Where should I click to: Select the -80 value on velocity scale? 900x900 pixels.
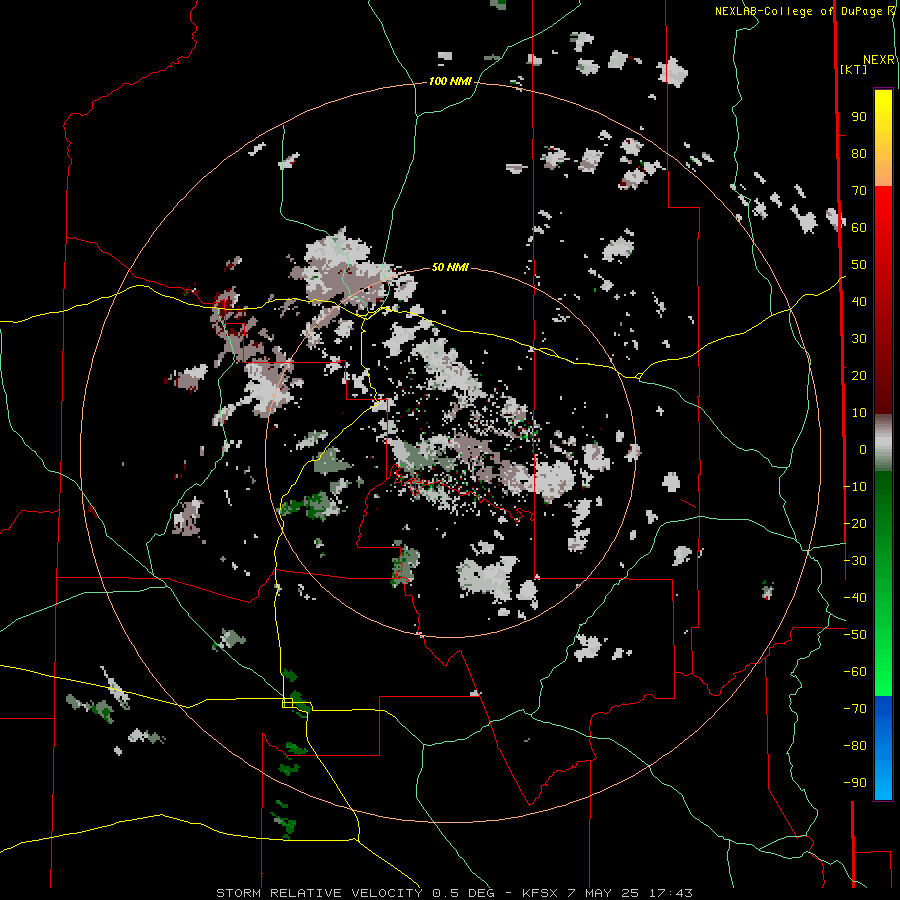[855, 746]
